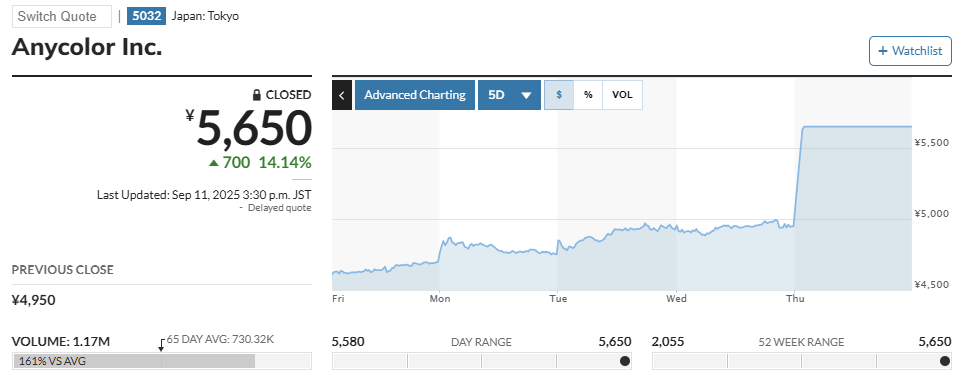Click the plus icon on the Watchlist button
The height and width of the screenshot is (378, 962).
coord(883,51)
